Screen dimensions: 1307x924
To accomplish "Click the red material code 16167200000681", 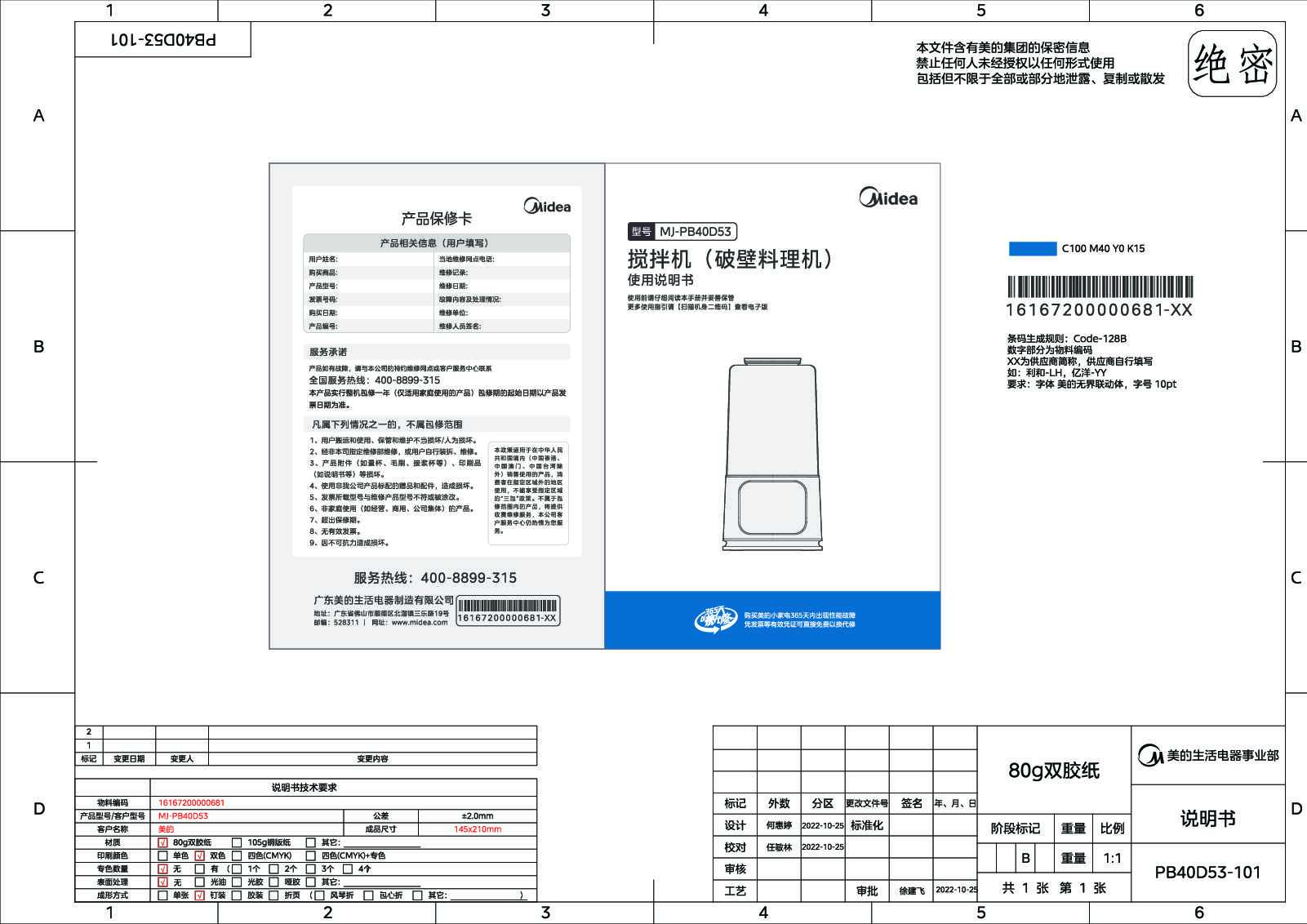I will click(x=191, y=802).
